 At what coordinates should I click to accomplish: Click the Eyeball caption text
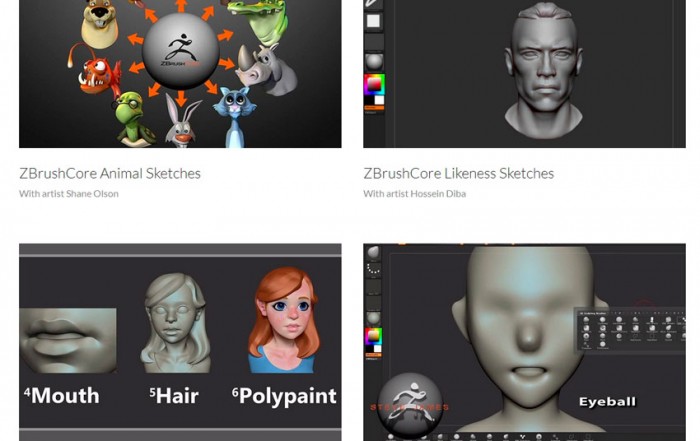(x=607, y=401)
